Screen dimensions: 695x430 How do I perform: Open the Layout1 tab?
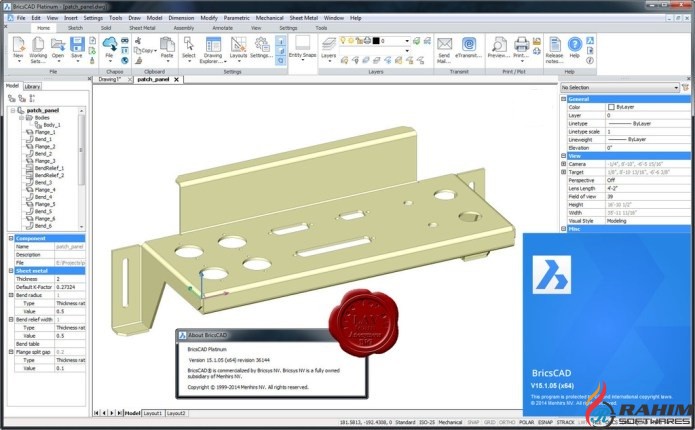pyautogui.click(x=152, y=413)
